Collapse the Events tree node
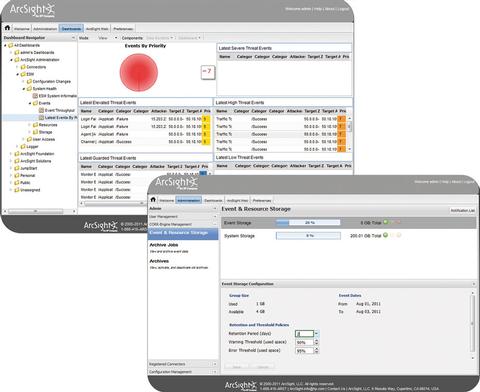480x392 pixels. click(30, 103)
